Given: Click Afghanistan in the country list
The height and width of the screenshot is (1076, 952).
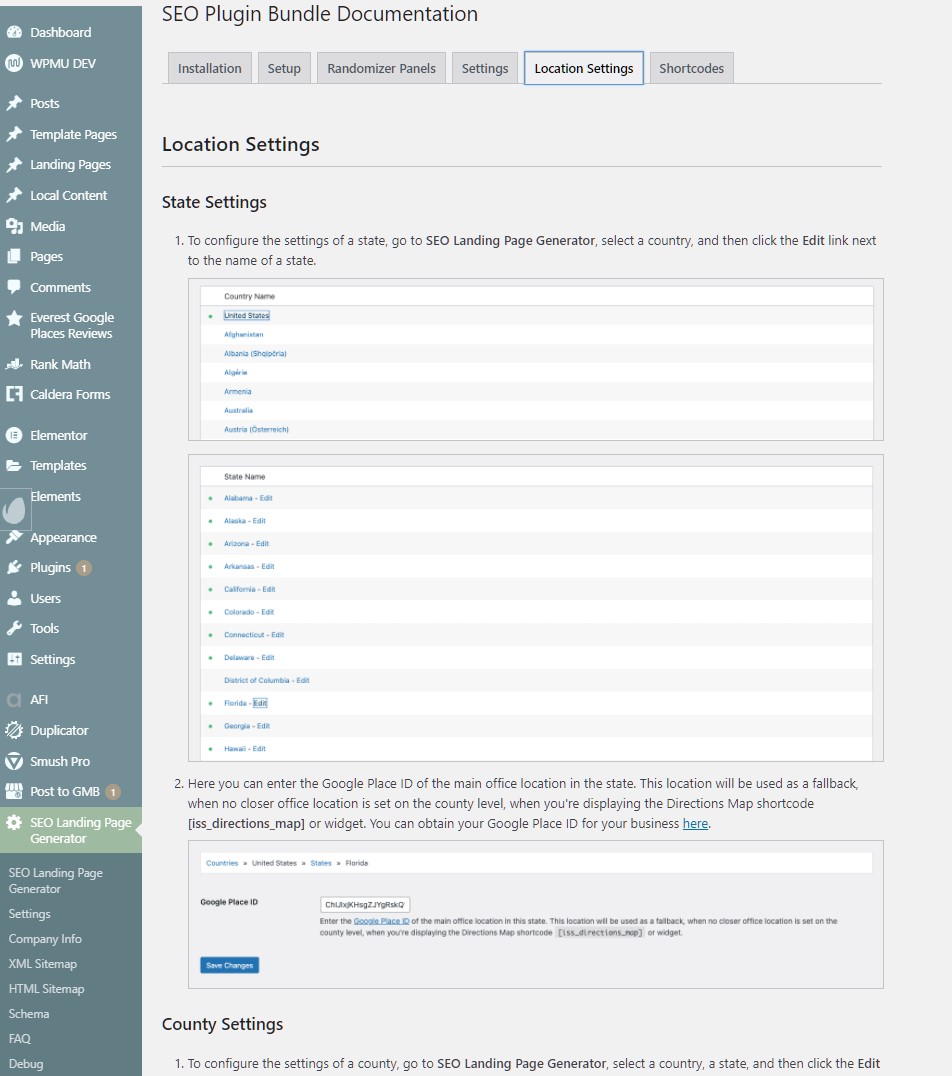Looking at the screenshot, I should (244, 335).
